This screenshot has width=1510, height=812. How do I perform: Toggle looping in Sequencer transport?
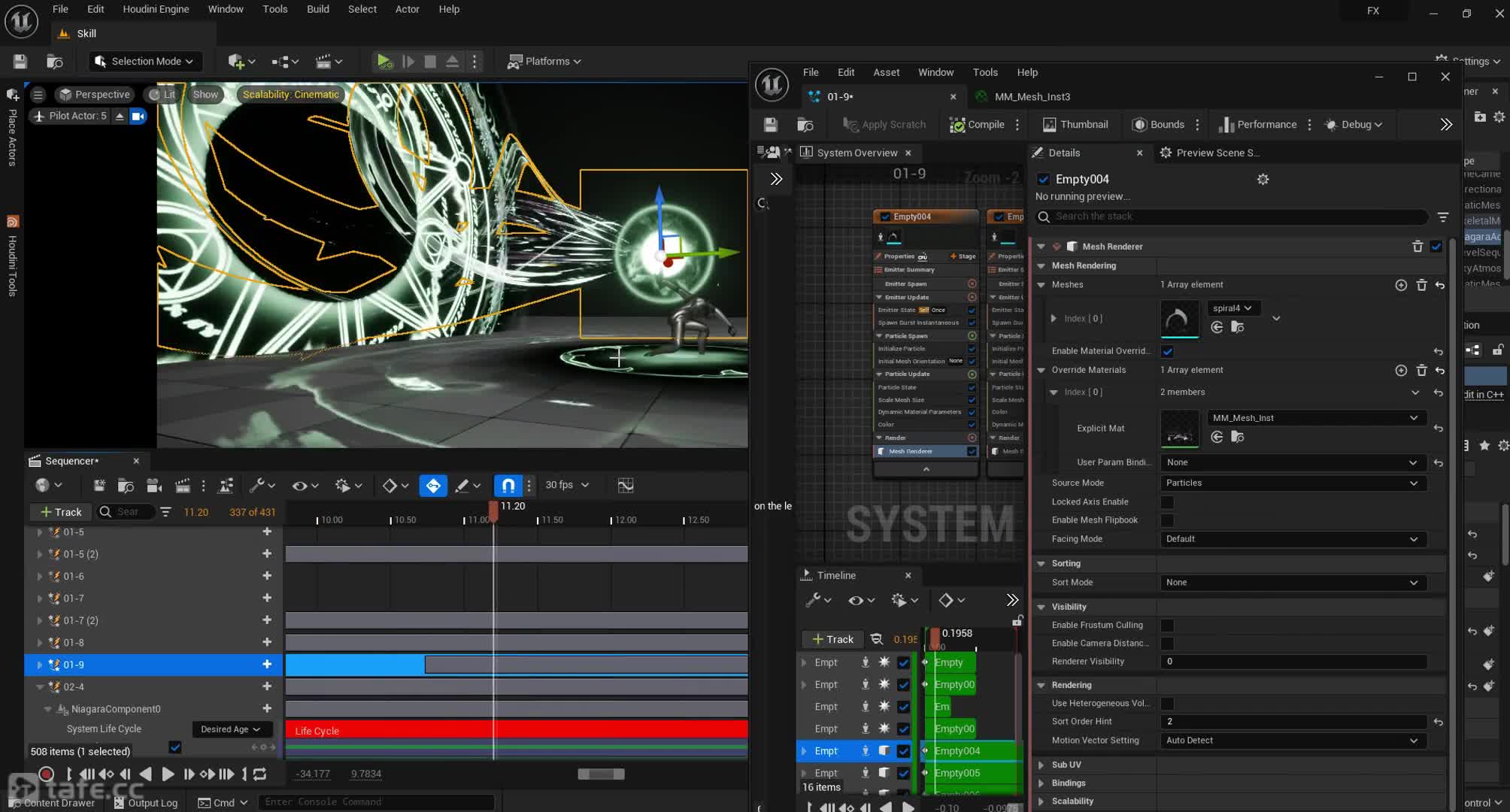point(259,774)
